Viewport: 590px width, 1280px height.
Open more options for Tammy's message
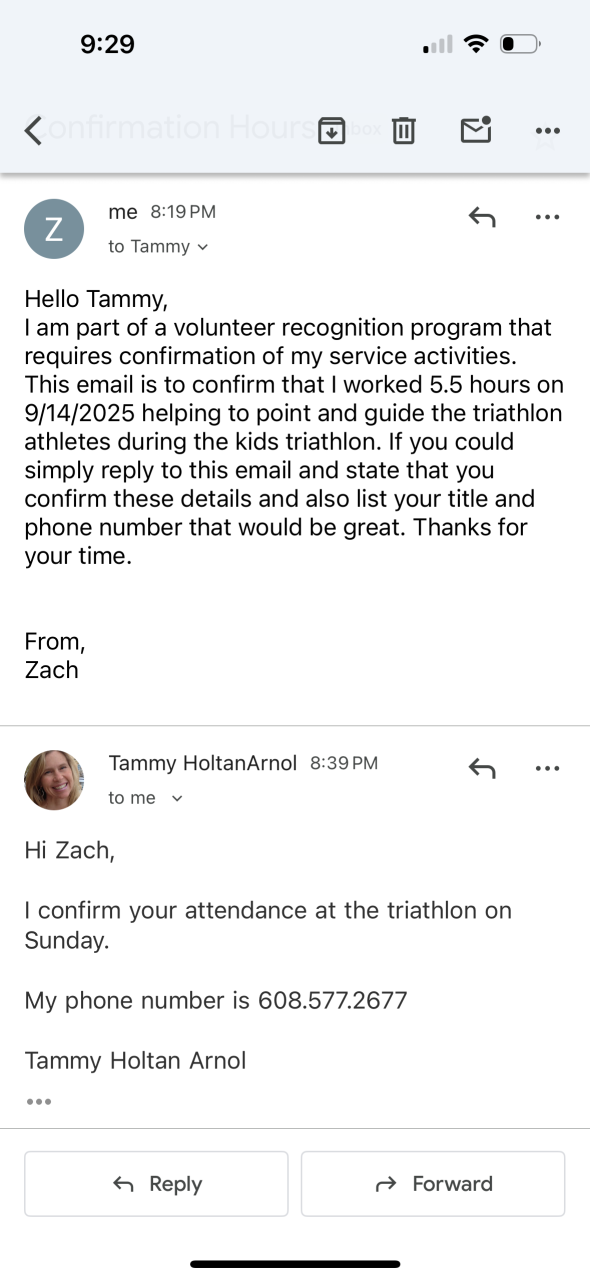click(x=547, y=768)
